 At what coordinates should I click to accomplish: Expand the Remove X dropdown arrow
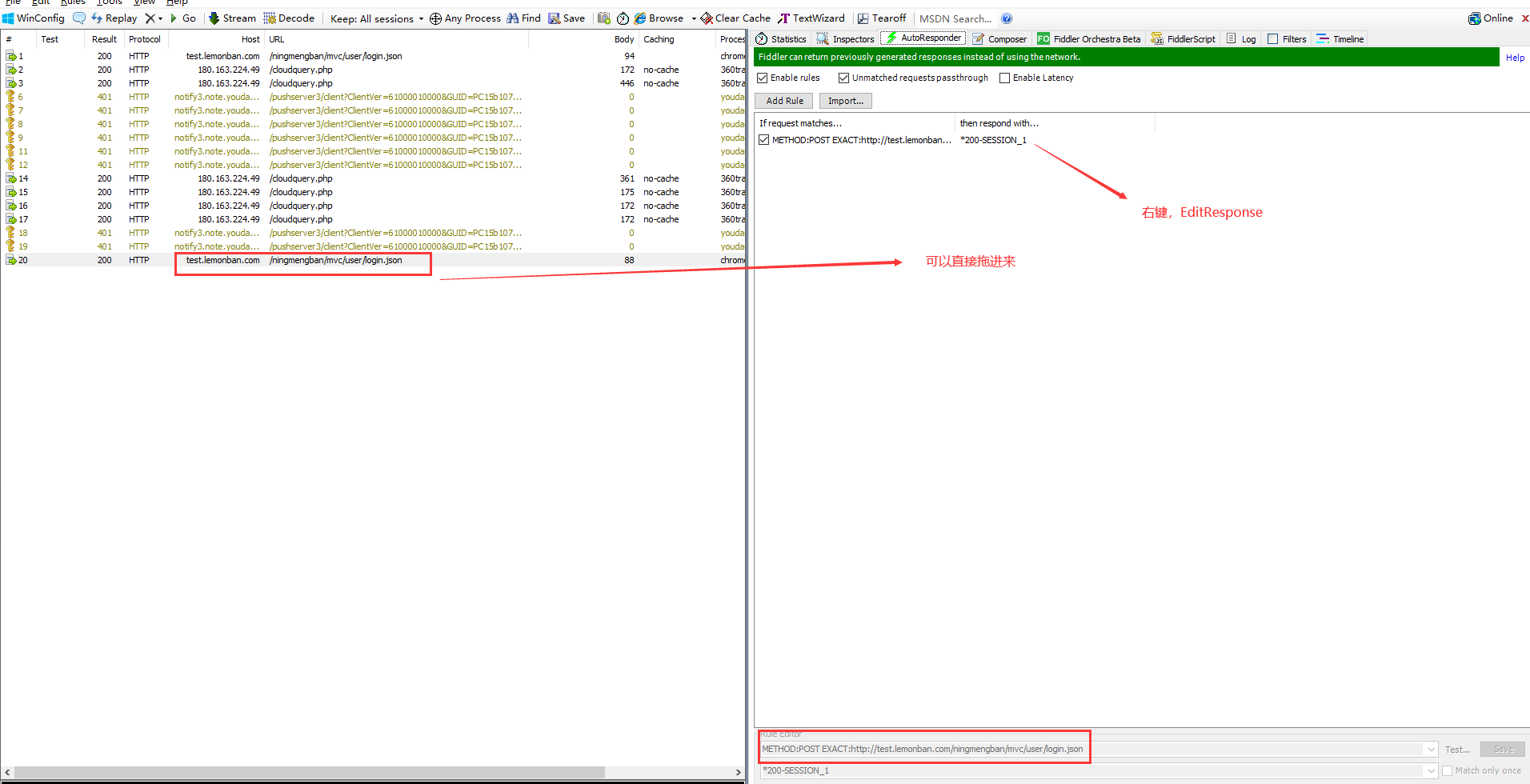coord(161,18)
